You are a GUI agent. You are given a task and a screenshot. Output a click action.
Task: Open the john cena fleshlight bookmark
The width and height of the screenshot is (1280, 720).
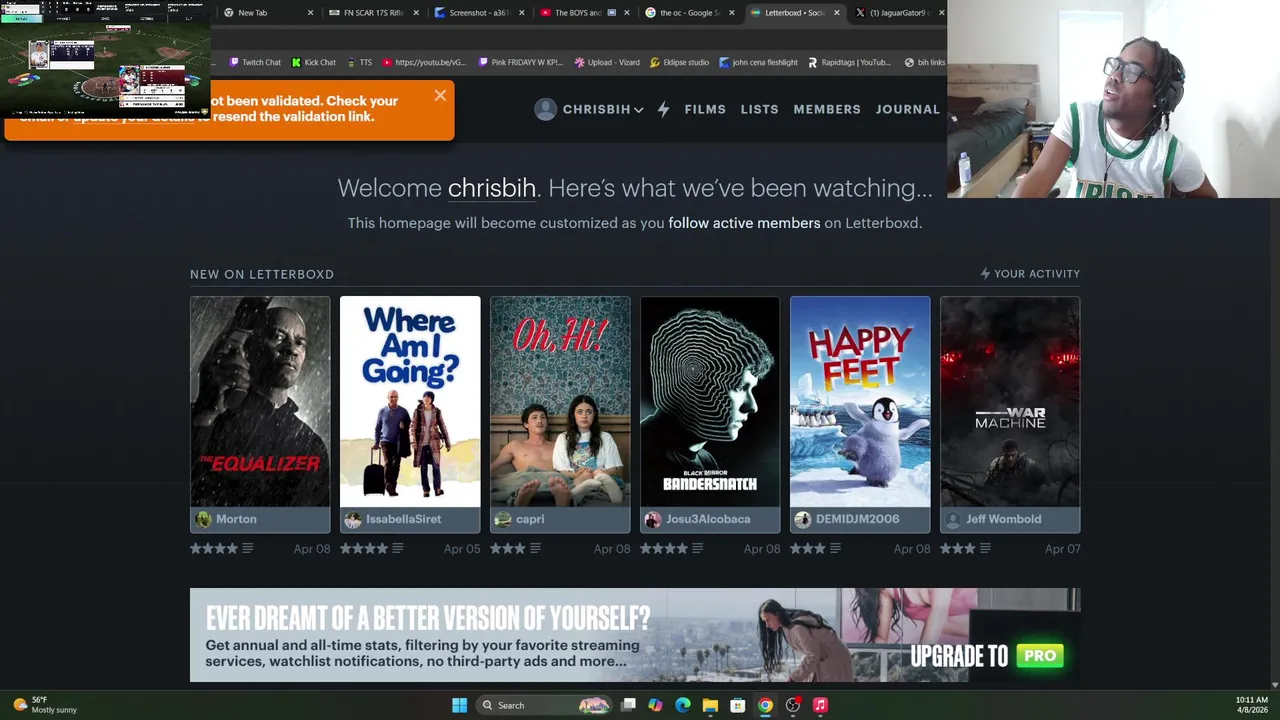point(758,62)
